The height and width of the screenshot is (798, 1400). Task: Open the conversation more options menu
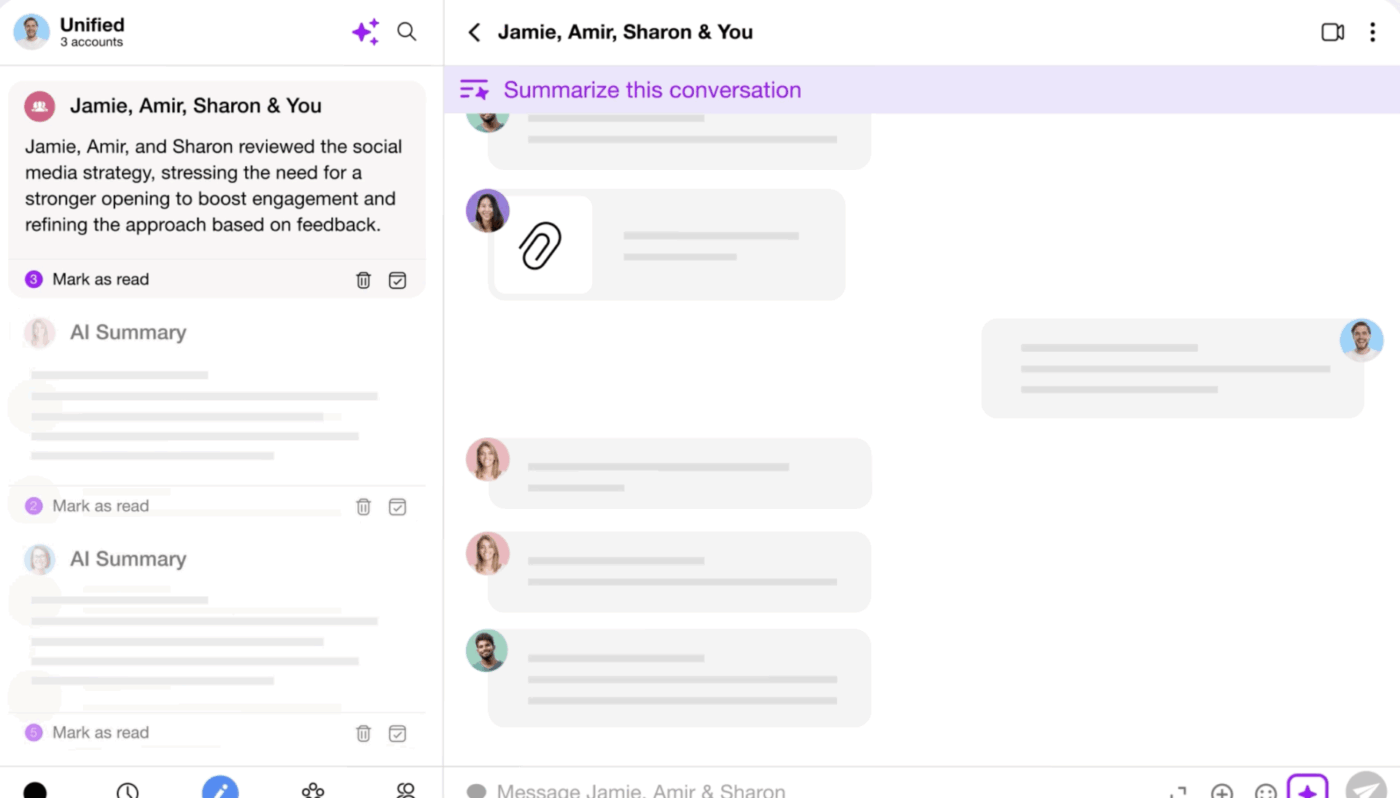pyautogui.click(x=1372, y=33)
